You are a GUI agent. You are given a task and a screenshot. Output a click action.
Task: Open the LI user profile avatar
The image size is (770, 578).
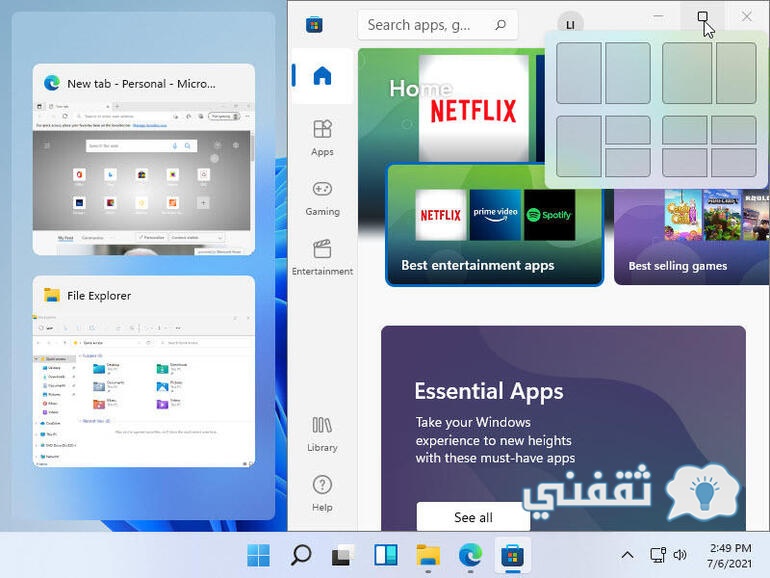pos(570,24)
